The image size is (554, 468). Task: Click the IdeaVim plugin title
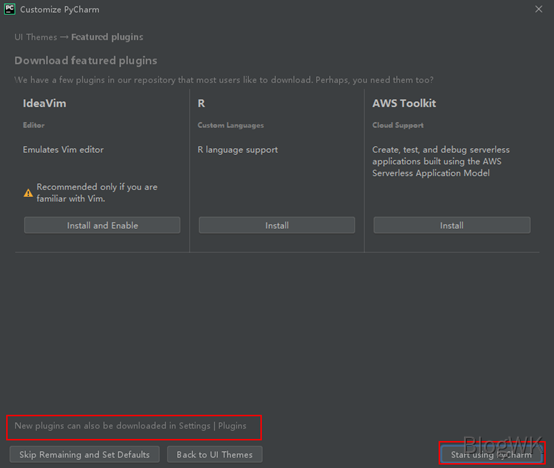[45, 103]
